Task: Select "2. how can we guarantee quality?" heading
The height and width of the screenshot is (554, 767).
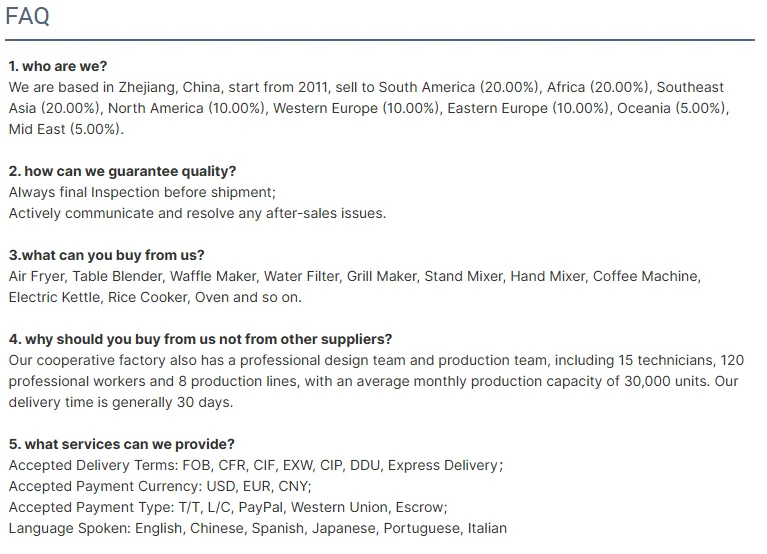Action: (x=122, y=171)
